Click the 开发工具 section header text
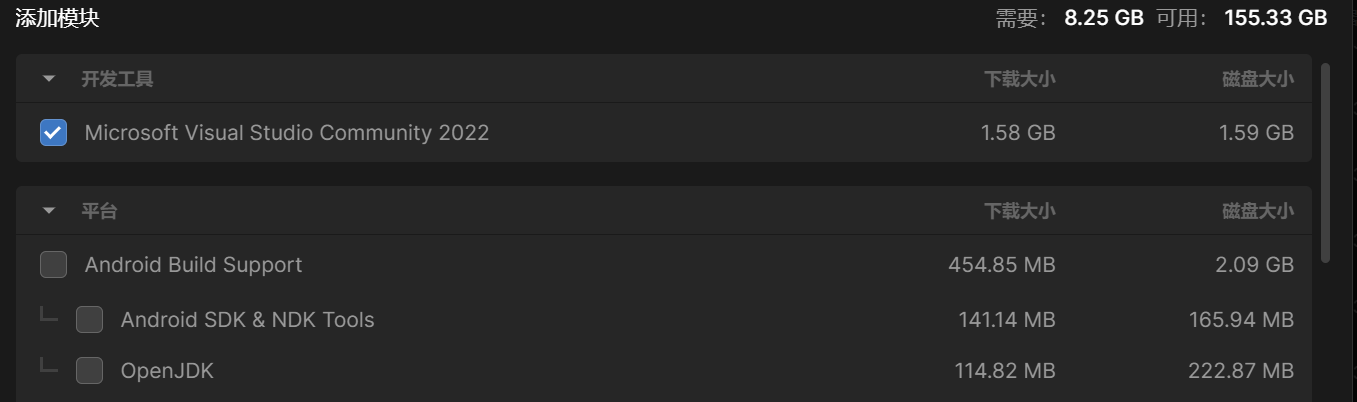1357x402 pixels. tap(117, 79)
